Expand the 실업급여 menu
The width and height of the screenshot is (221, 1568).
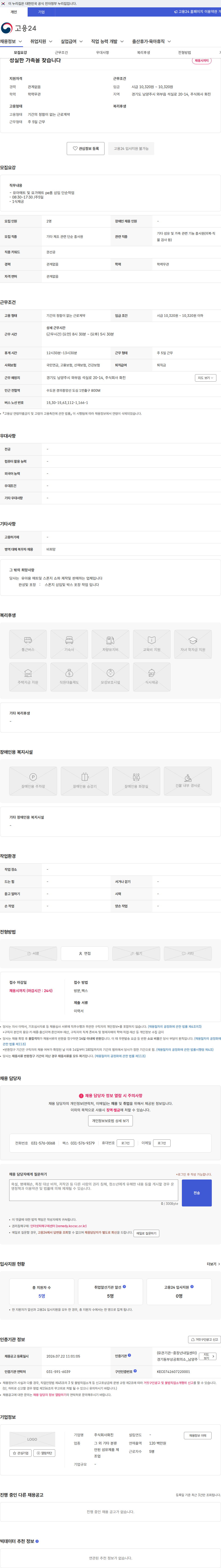click(x=72, y=41)
